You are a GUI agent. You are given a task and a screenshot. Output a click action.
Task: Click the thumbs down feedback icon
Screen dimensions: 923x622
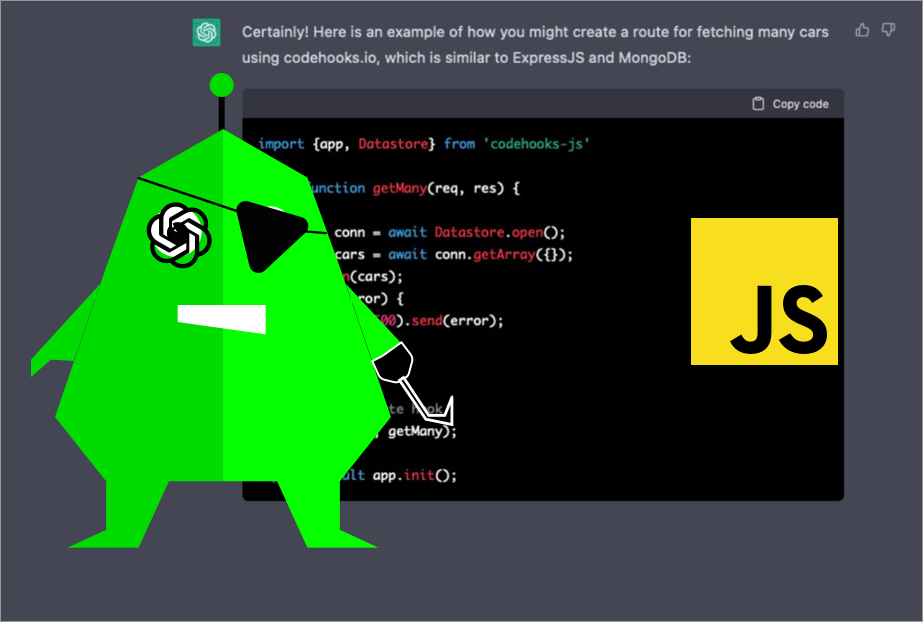tap(888, 30)
